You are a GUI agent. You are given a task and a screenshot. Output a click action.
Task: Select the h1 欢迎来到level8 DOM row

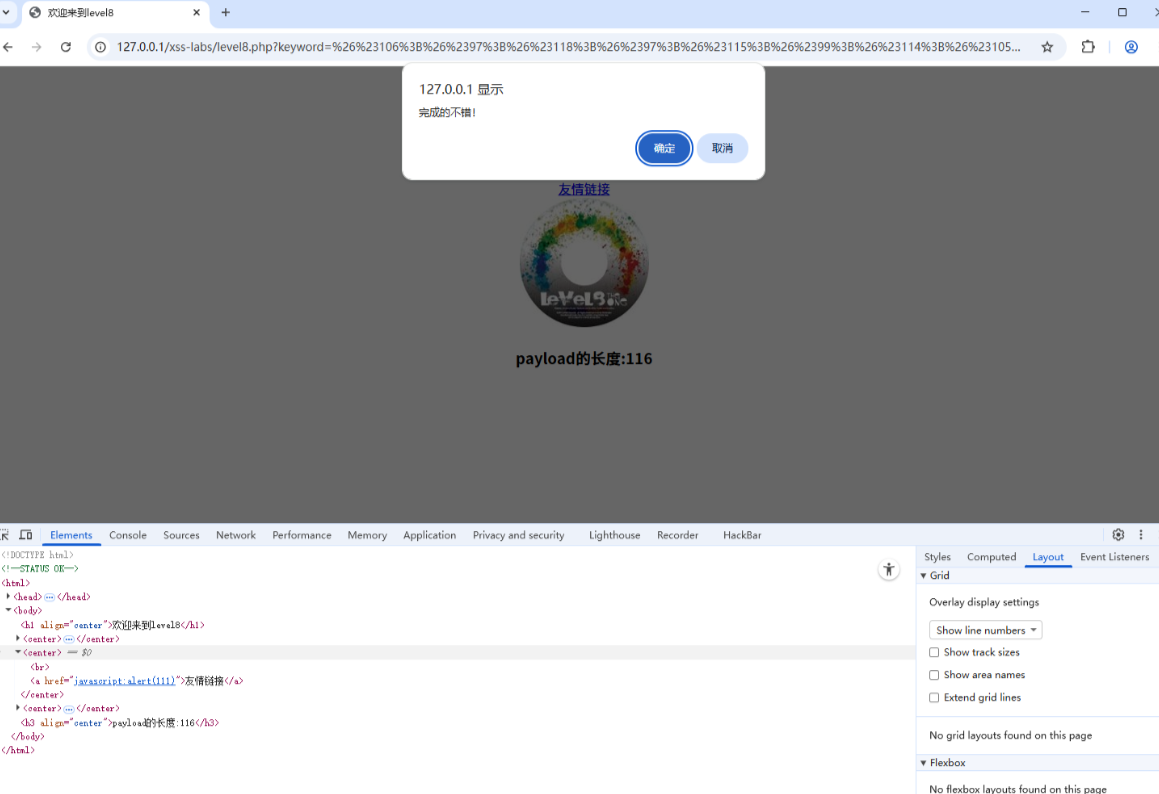tap(112, 625)
